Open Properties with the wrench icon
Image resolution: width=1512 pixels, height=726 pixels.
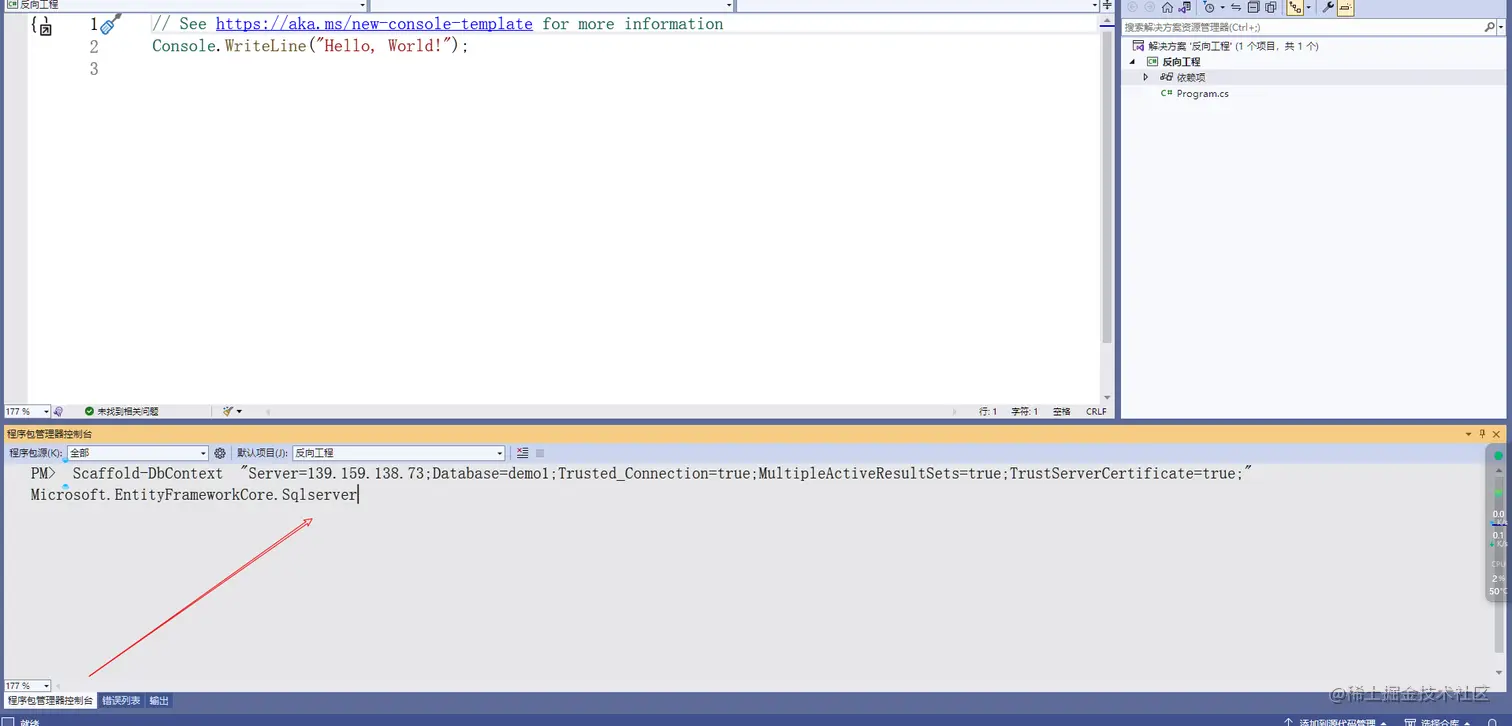point(1328,7)
